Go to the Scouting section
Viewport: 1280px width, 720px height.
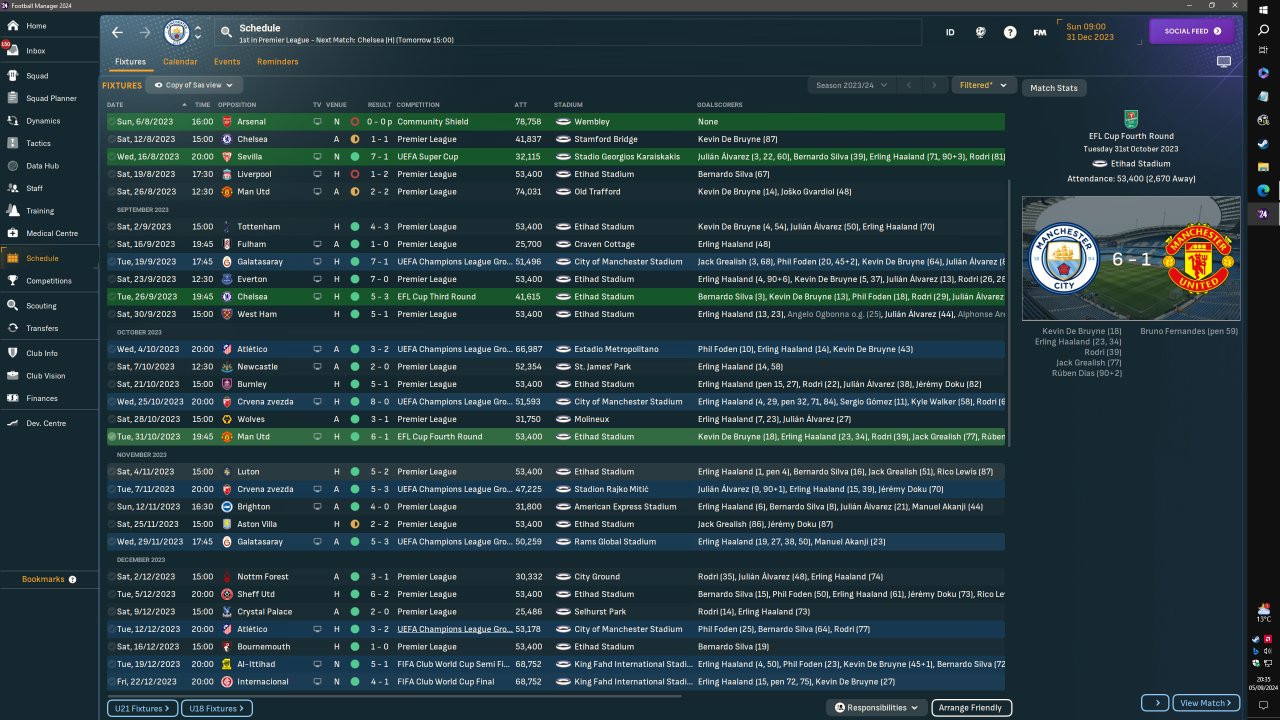(x=50, y=306)
